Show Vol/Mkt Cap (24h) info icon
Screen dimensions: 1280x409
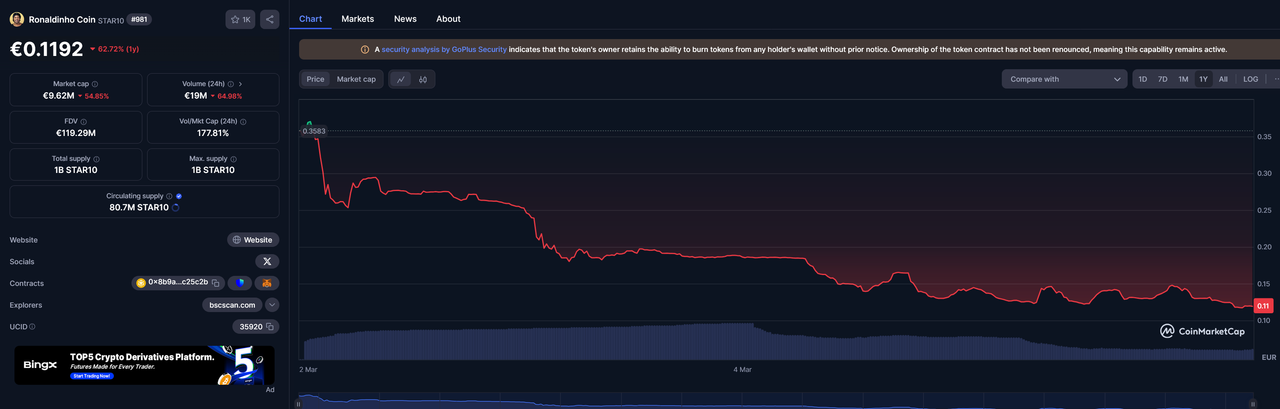(x=243, y=121)
